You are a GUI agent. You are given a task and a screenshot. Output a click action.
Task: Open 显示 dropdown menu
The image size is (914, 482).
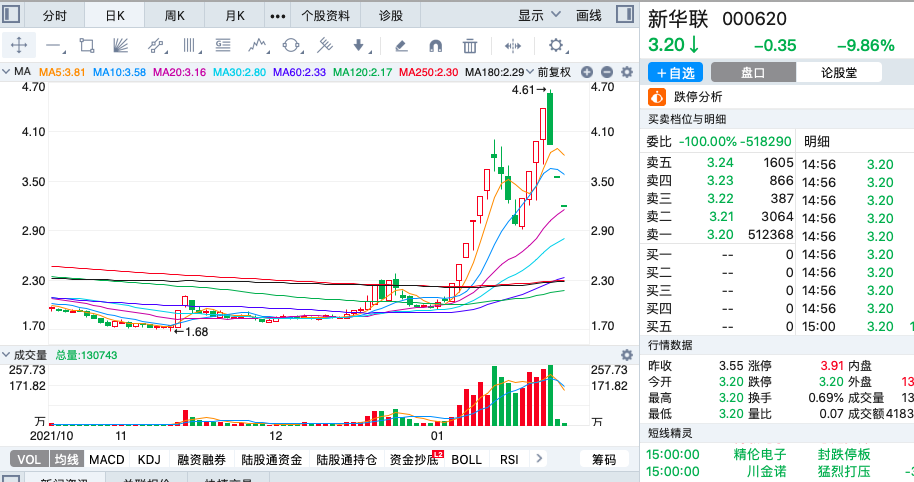tap(539, 15)
